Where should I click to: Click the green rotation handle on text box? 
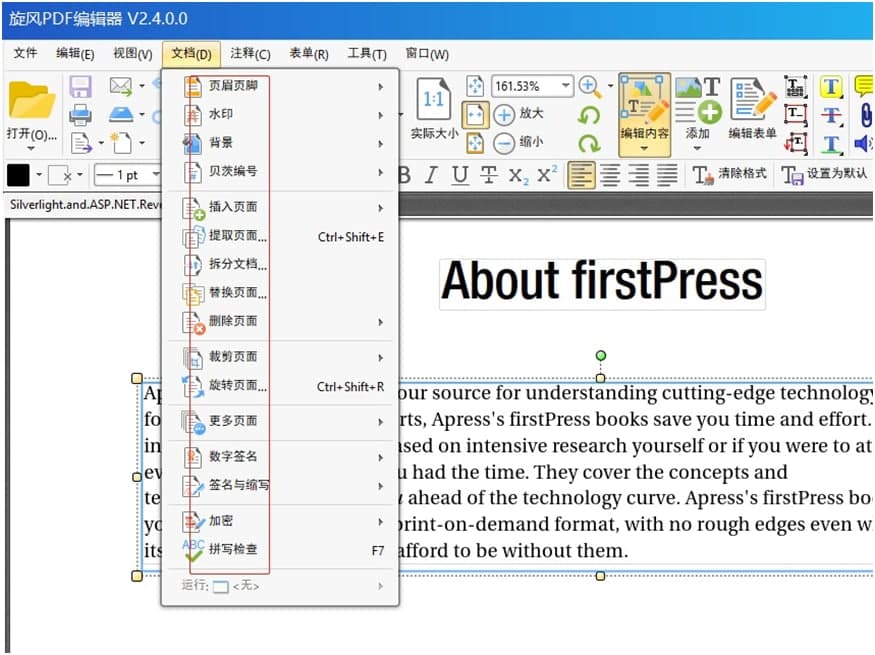[600, 355]
